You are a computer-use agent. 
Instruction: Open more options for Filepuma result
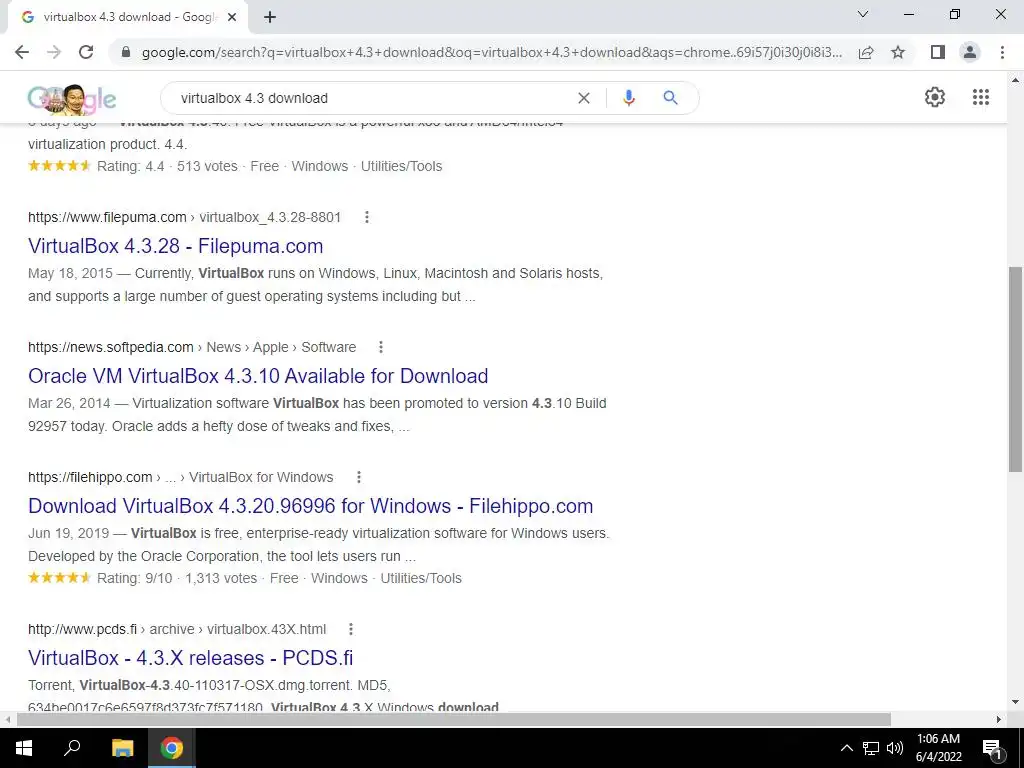point(367,217)
